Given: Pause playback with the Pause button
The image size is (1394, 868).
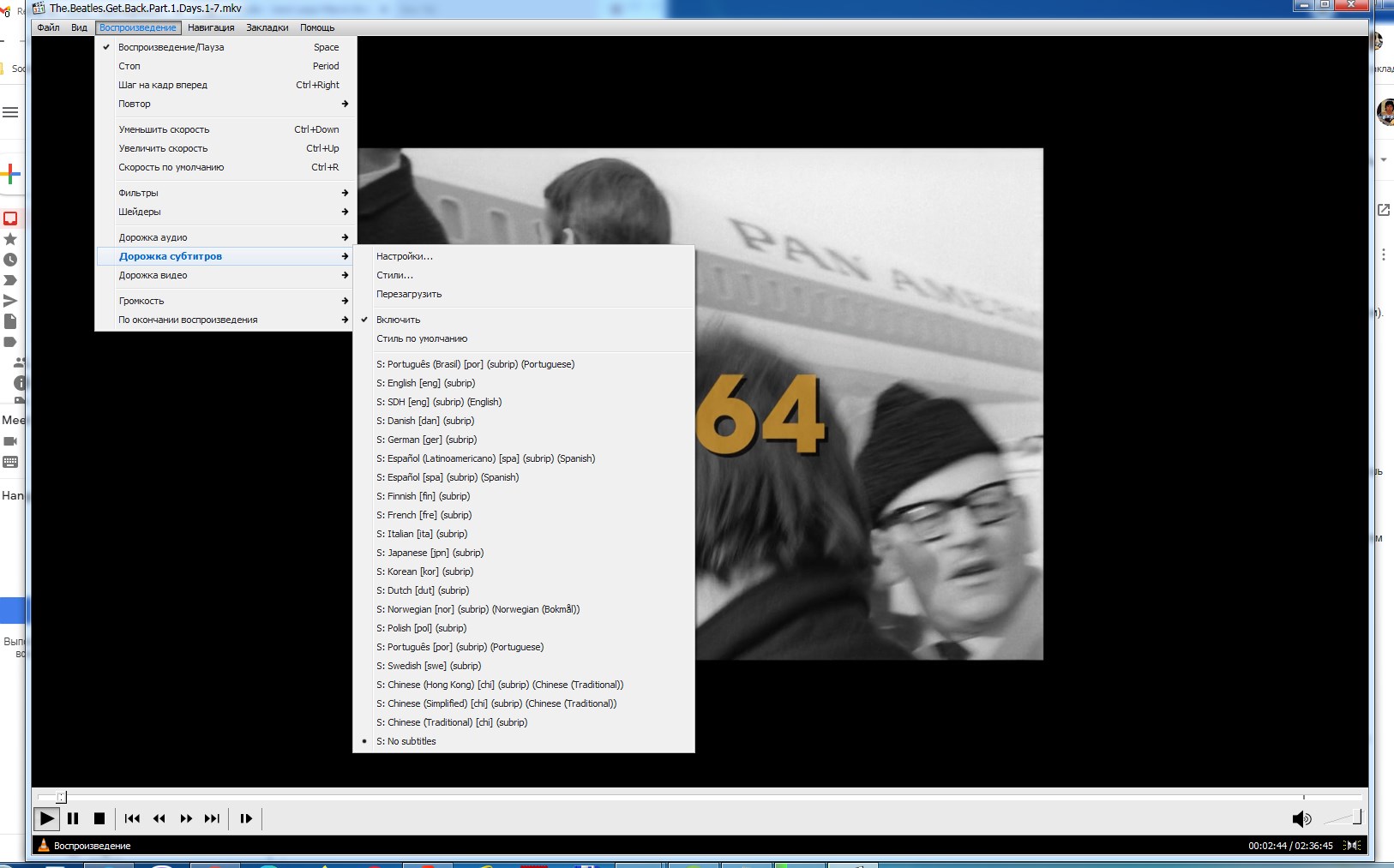Looking at the screenshot, I should [73, 818].
